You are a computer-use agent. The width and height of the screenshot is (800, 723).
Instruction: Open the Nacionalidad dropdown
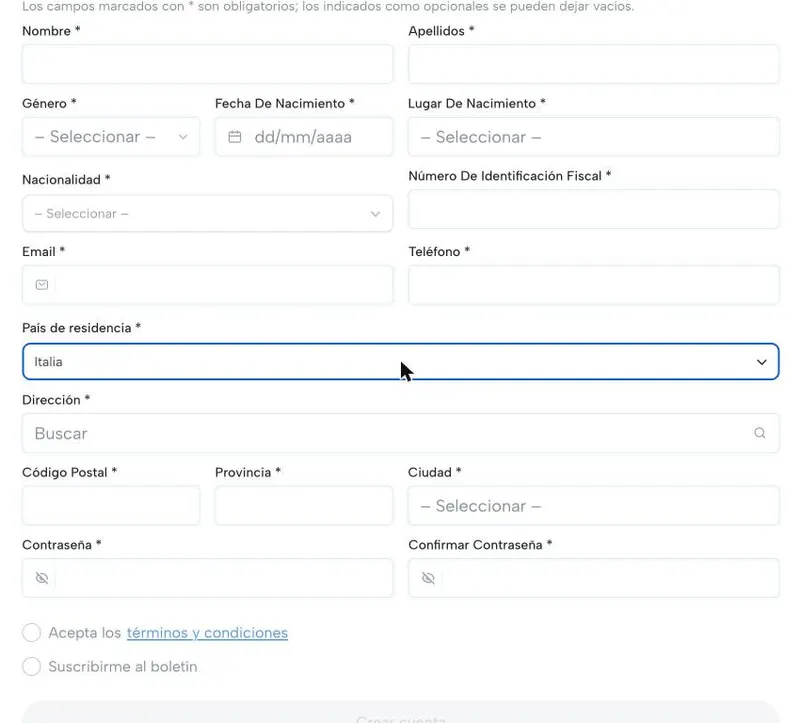tap(207, 213)
